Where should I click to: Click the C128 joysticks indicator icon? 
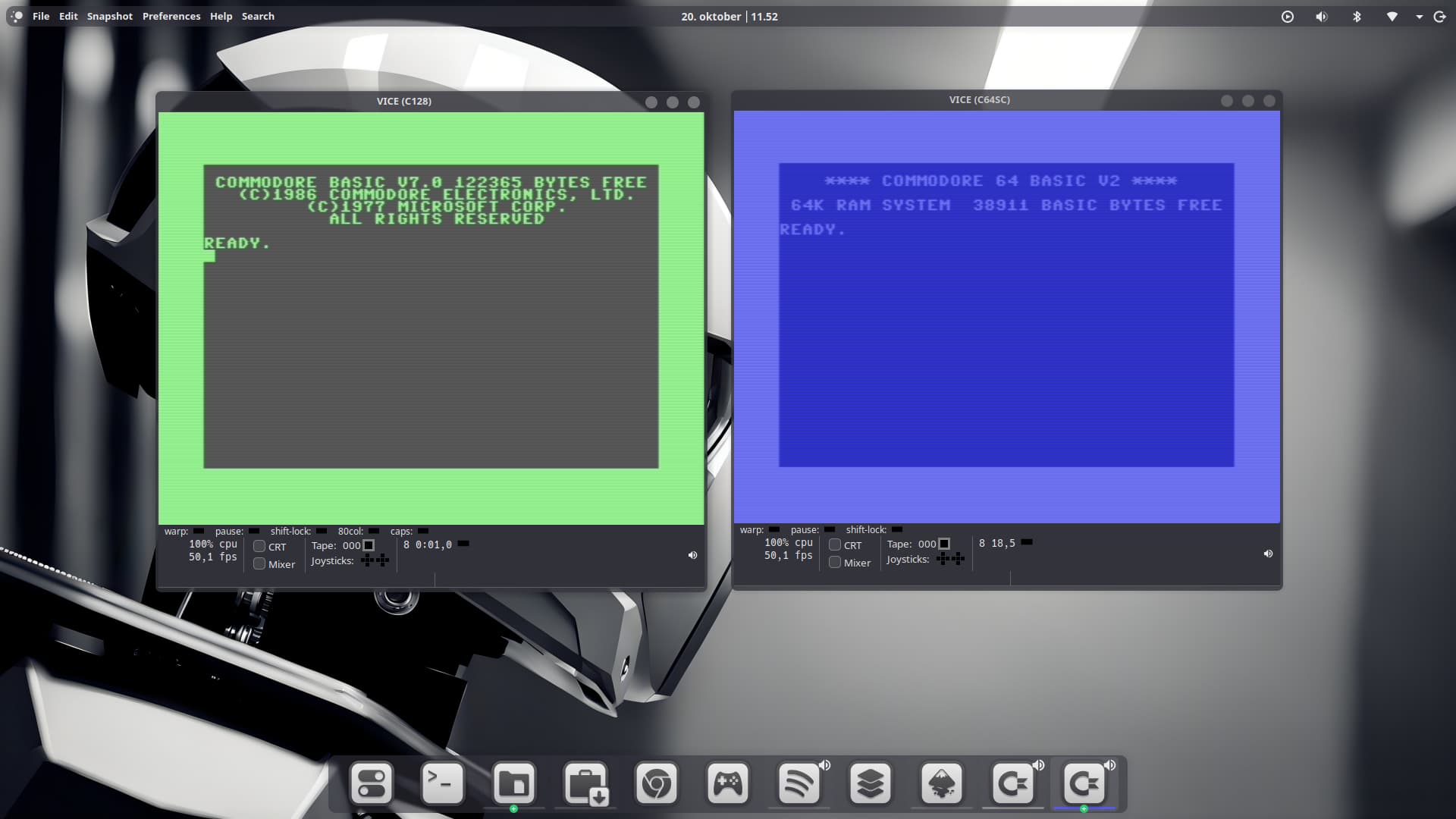(x=375, y=560)
